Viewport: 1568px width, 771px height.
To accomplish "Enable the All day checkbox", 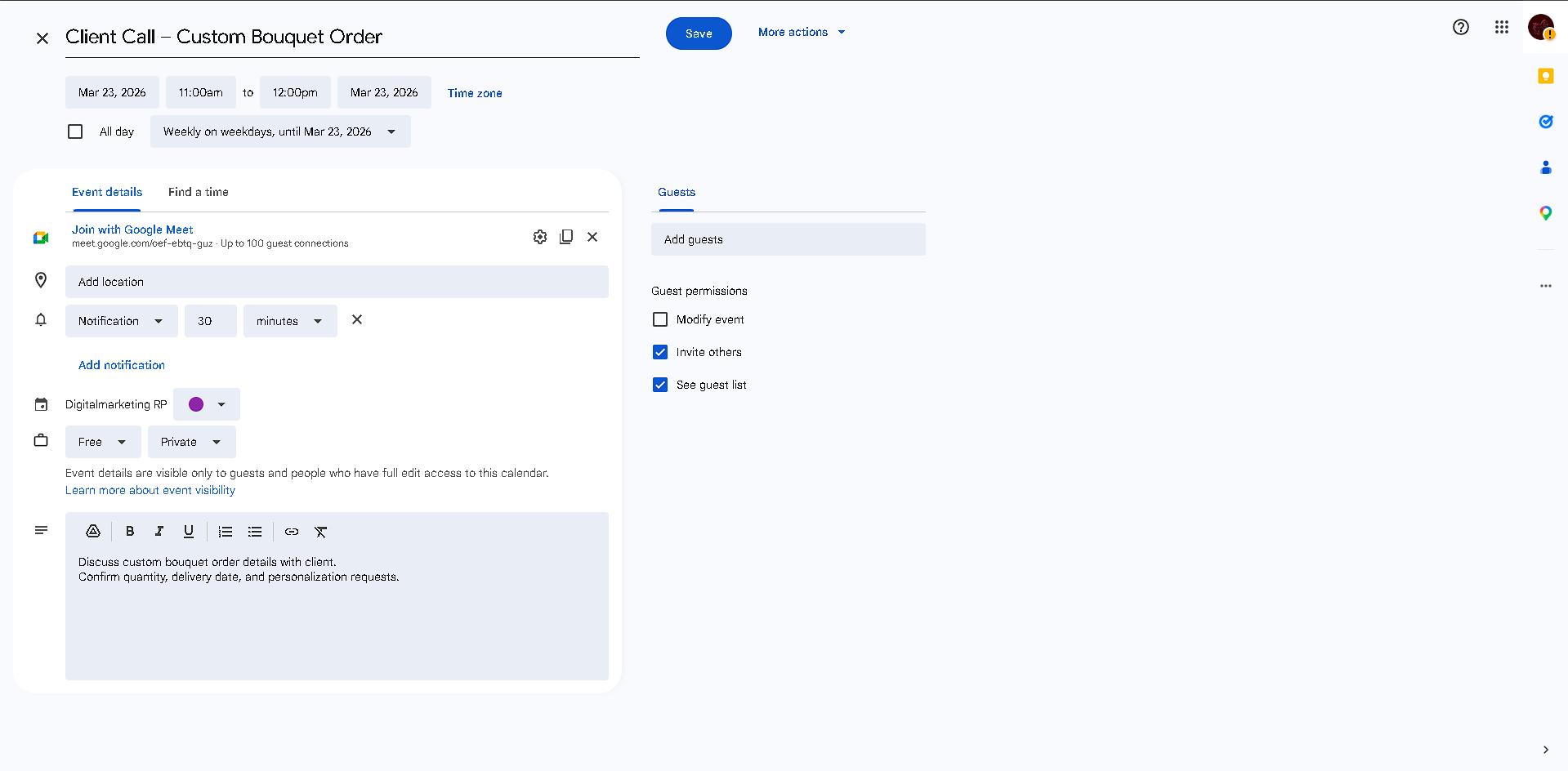I will coord(75,131).
